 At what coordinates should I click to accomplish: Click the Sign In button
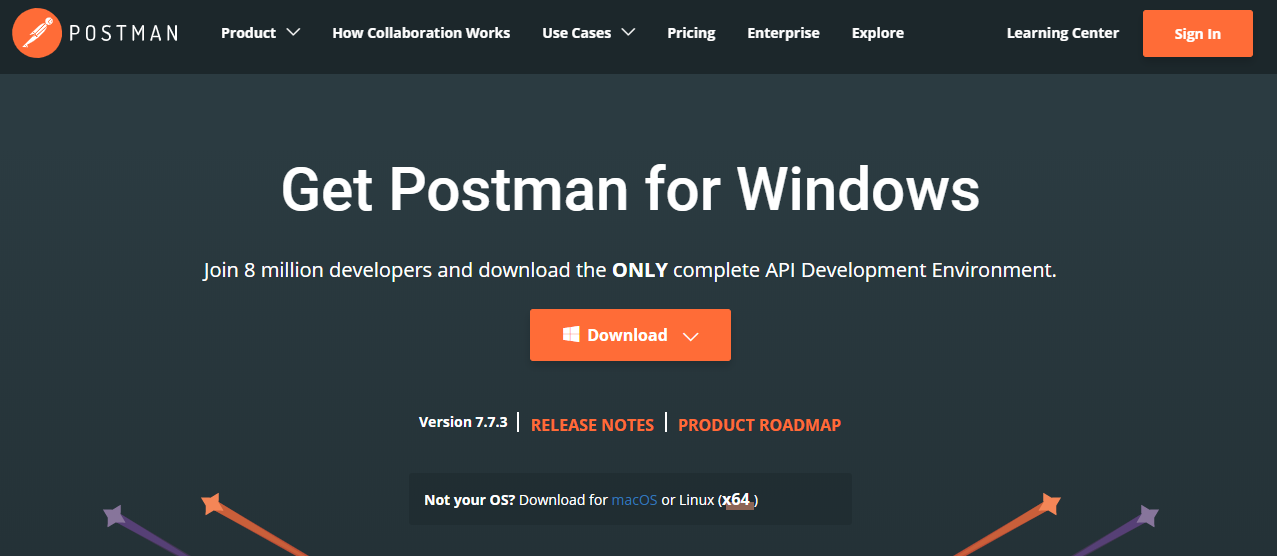pyautogui.click(x=1197, y=33)
